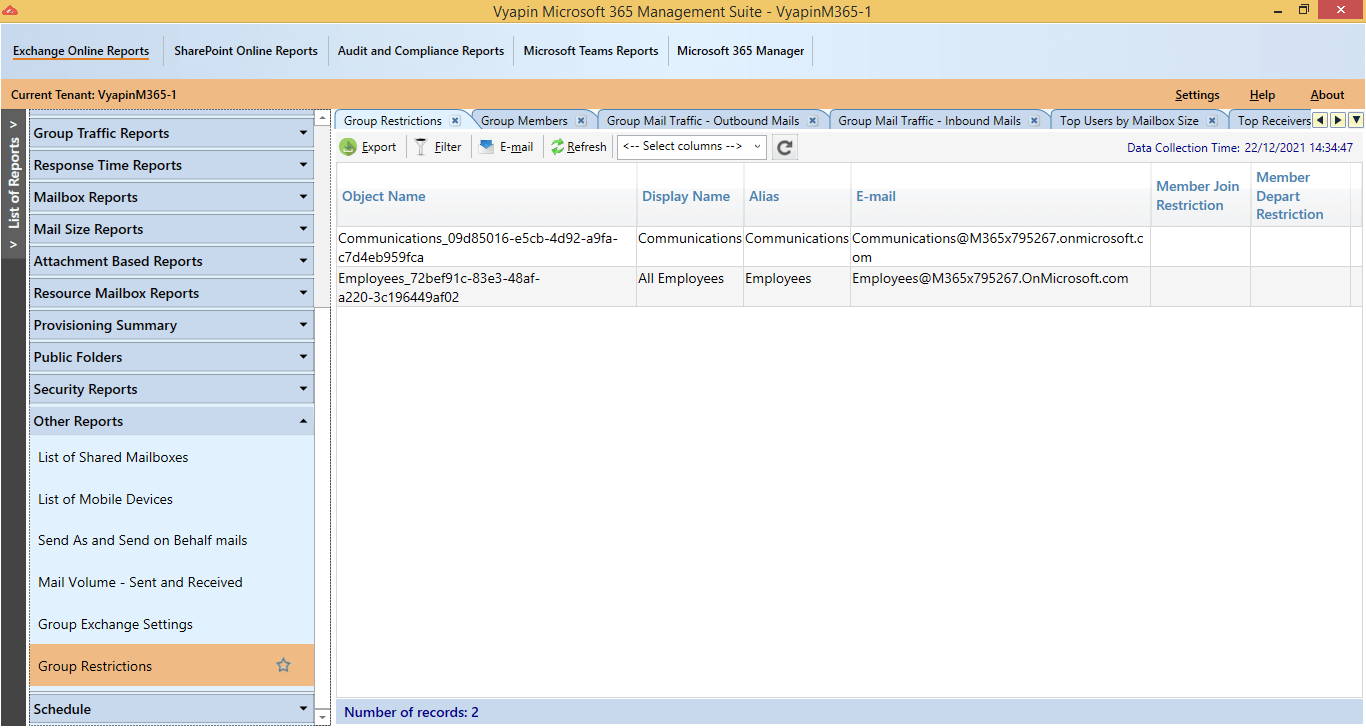
Task: Click the Number of records status text
Action: [411, 712]
